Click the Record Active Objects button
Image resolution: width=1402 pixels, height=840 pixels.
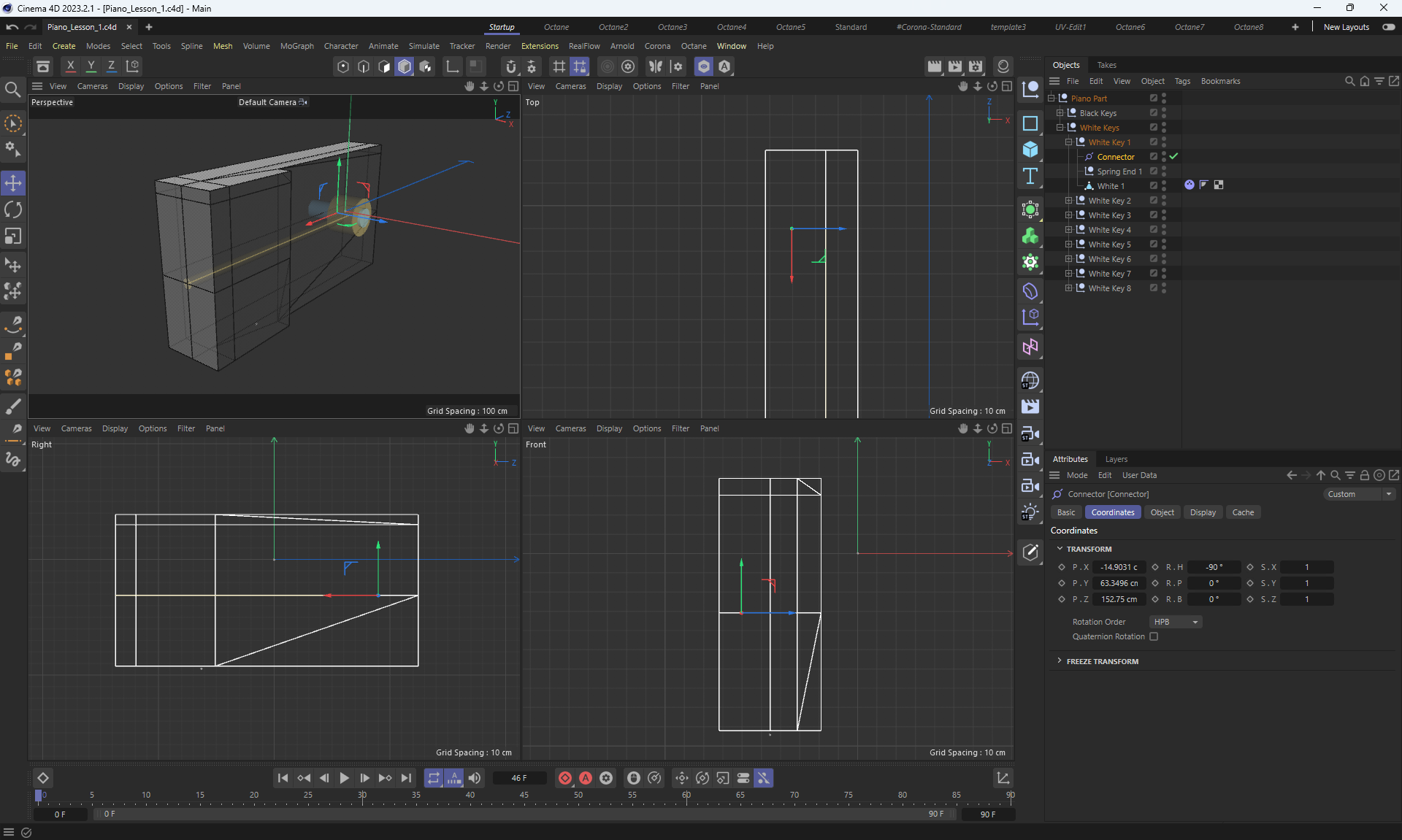[565, 778]
